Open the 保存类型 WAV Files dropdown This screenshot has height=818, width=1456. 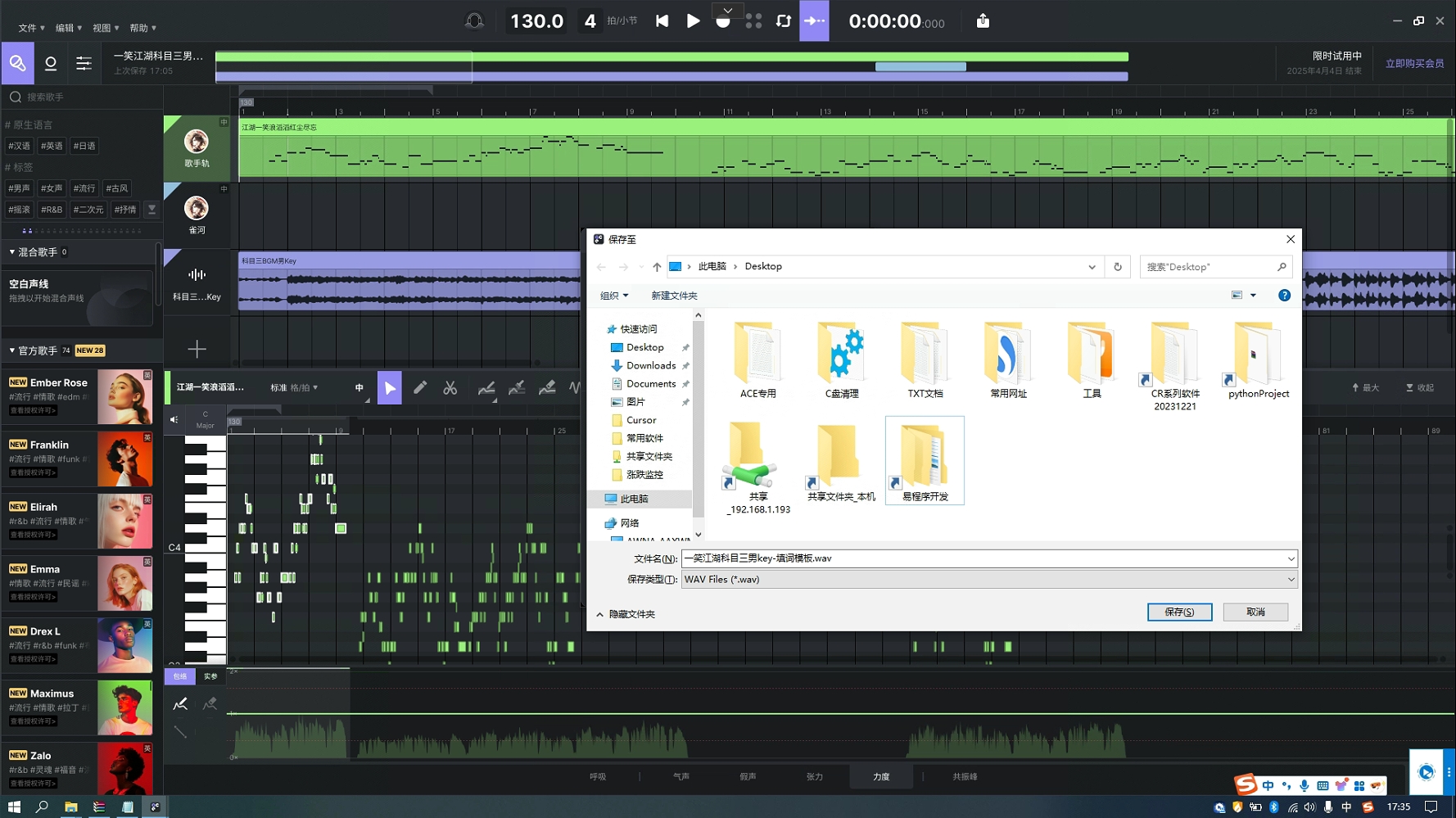[989, 580]
